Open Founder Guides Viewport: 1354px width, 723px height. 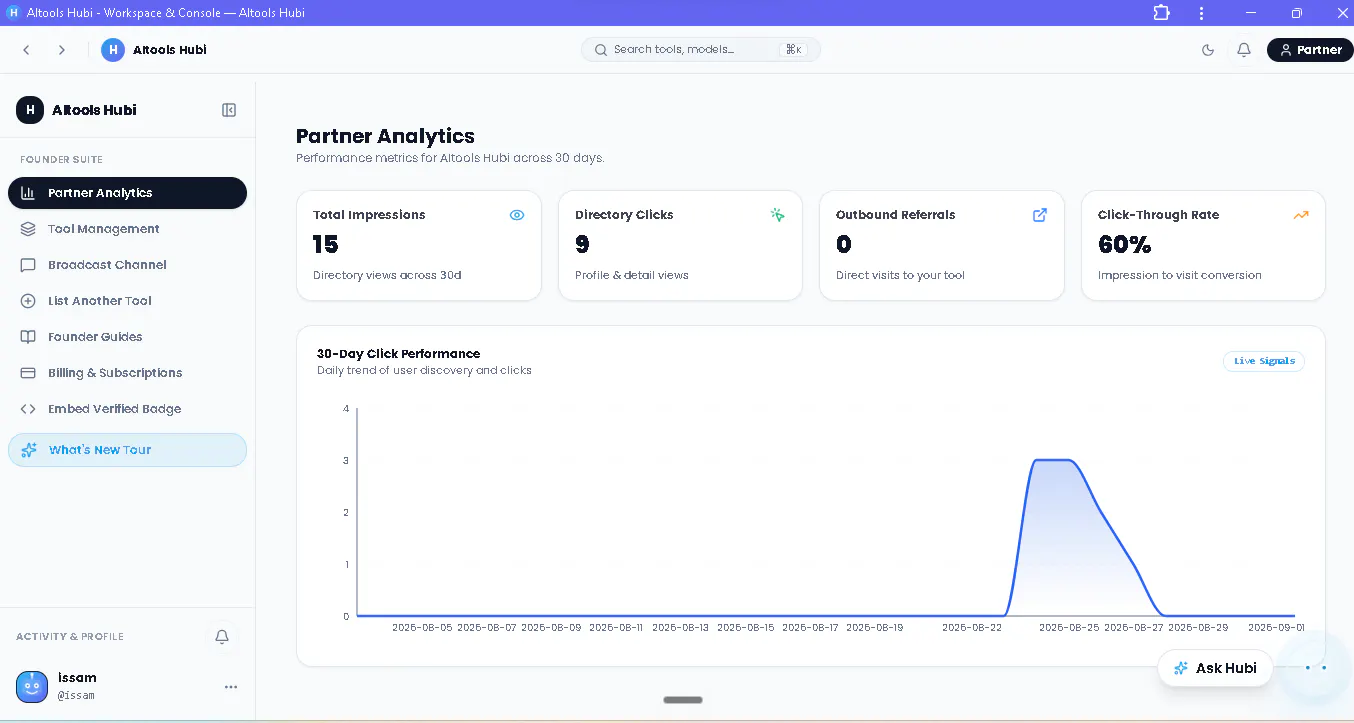[x=127, y=337]
